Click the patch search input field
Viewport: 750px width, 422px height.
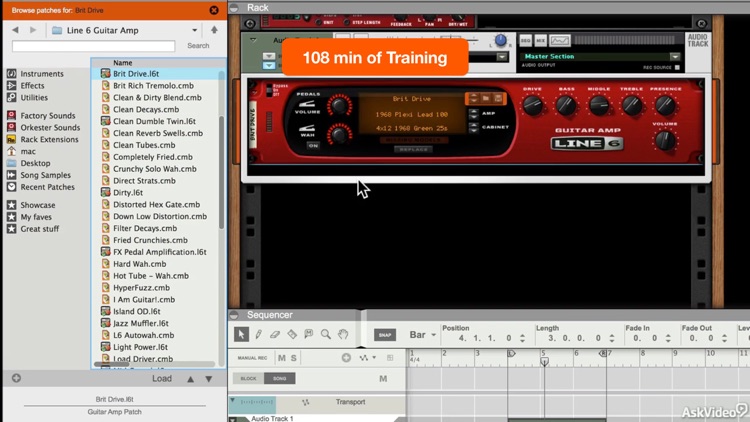pyautogui.click(x=93, y=46)
